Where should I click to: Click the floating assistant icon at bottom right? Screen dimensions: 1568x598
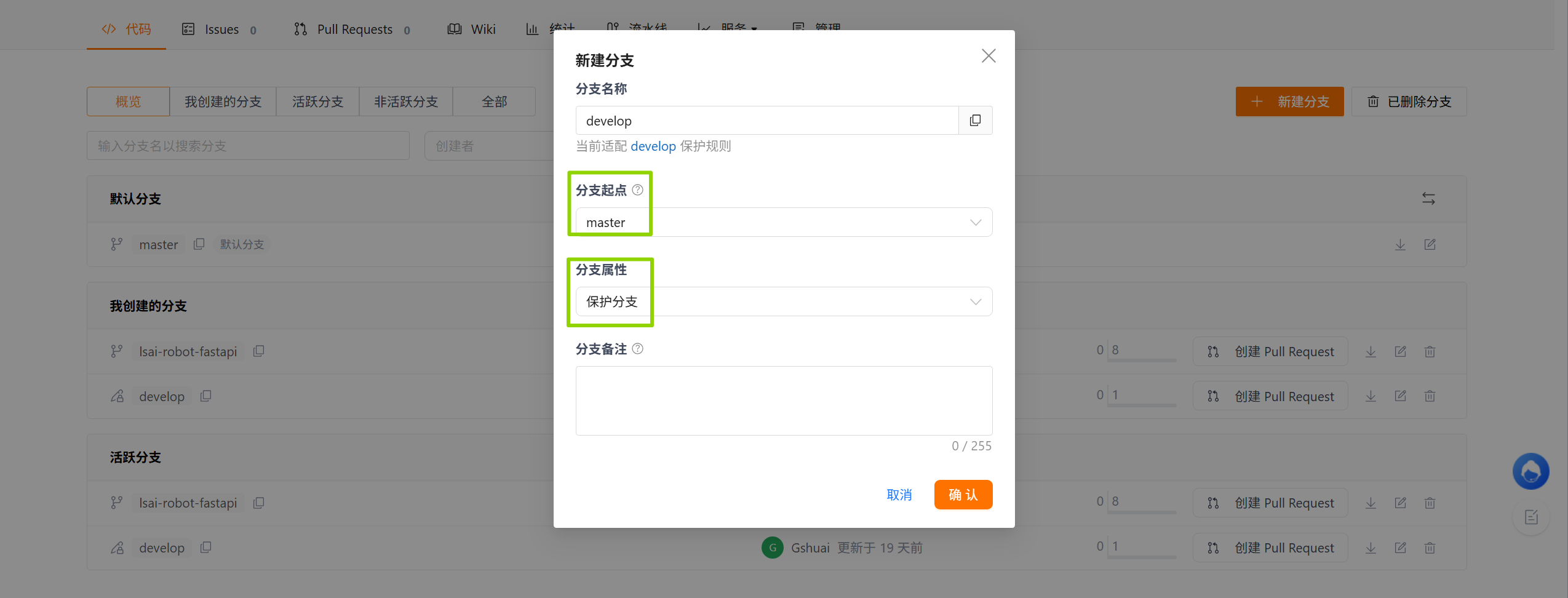[x=1530, y=471]
